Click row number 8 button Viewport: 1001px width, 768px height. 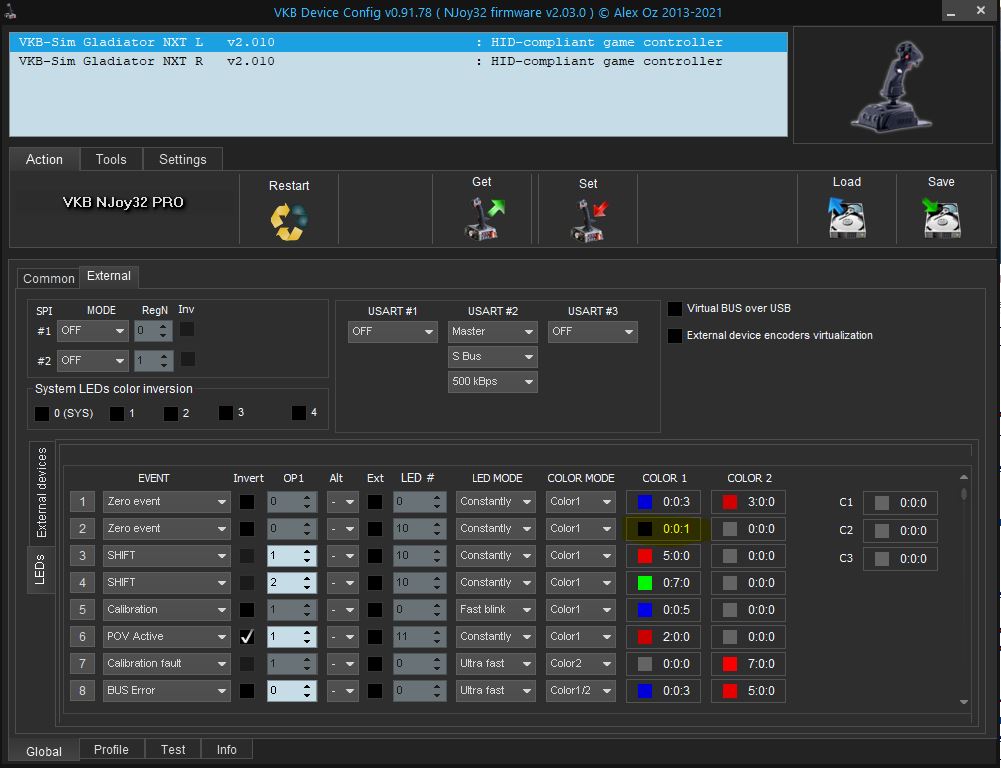click(x=82, y=691)
